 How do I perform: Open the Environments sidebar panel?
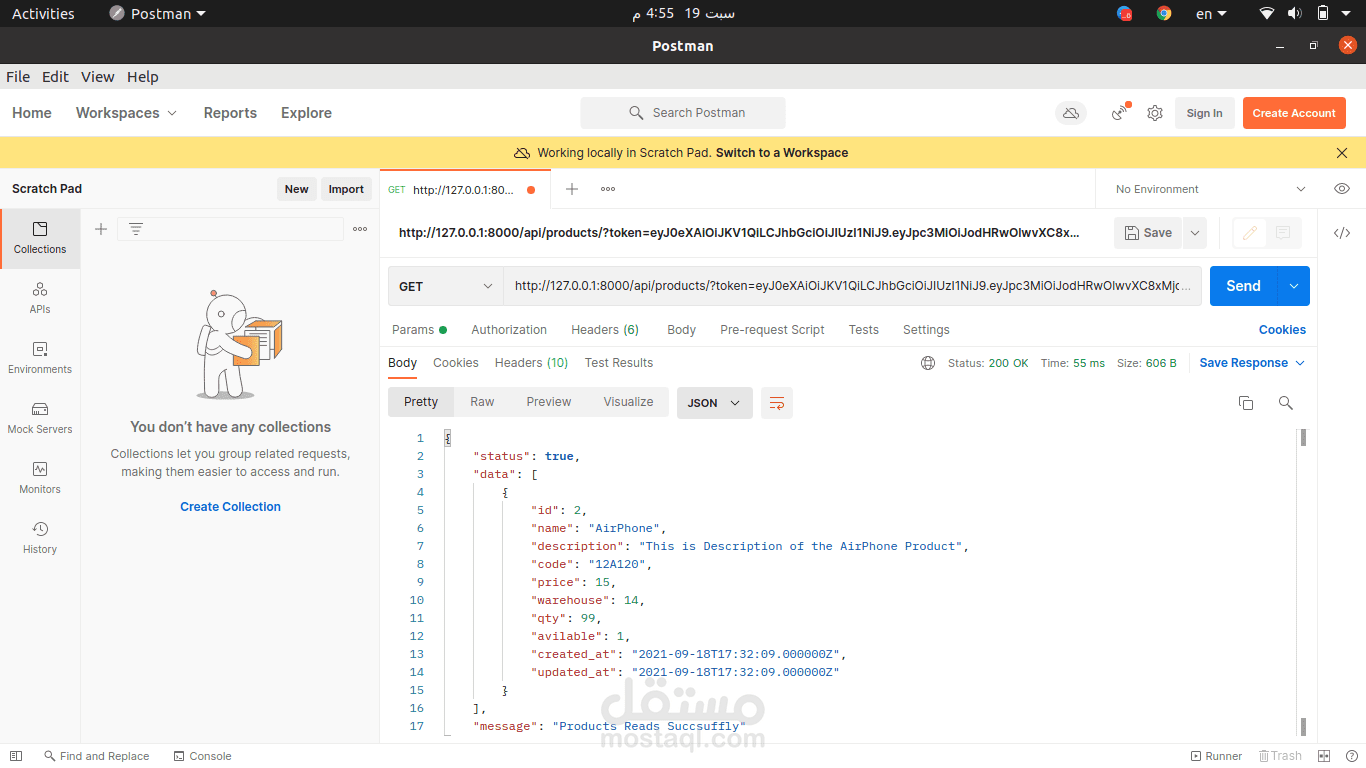[x=40, y=358]
